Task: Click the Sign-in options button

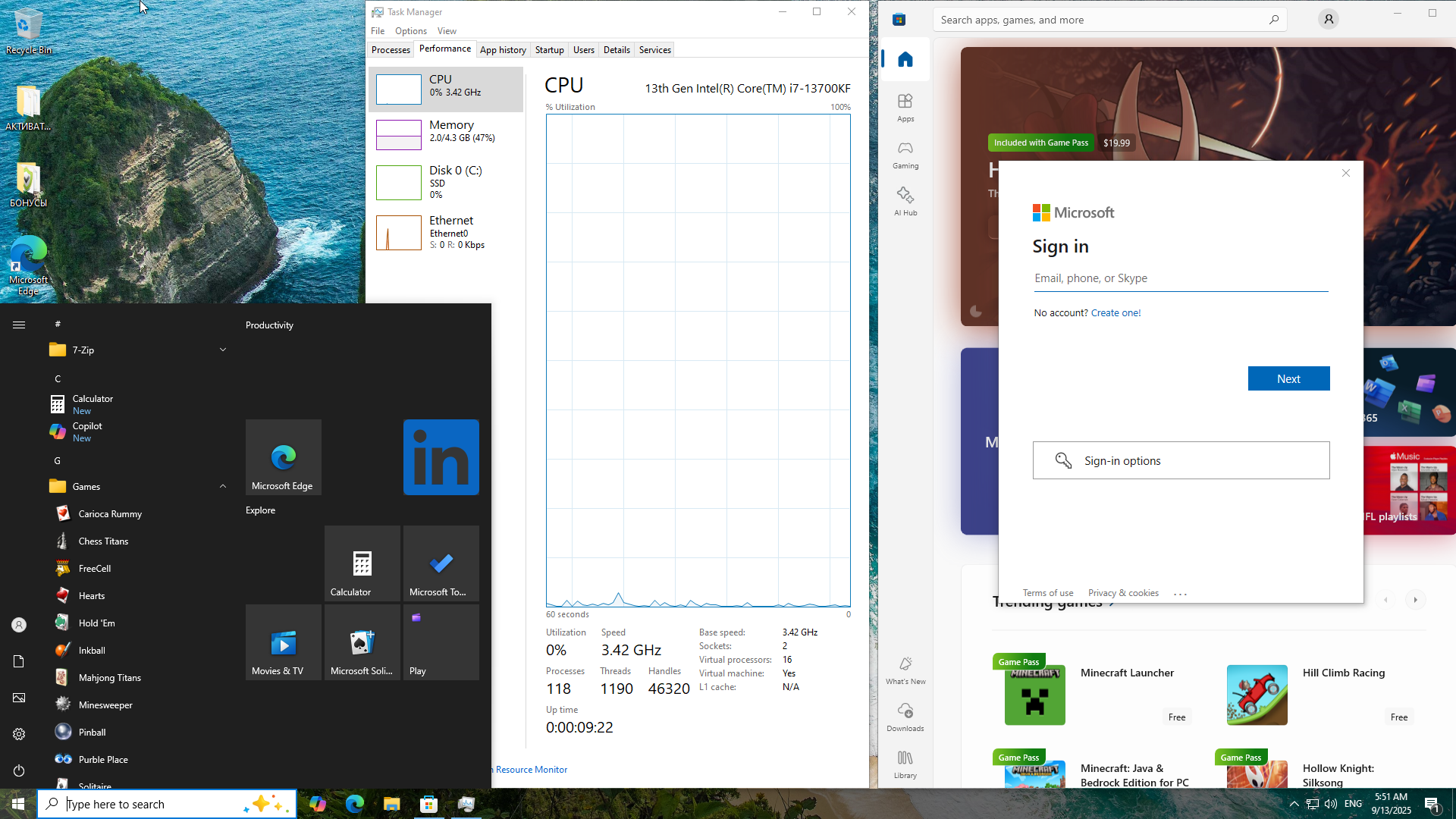Action: (1181, 460)
